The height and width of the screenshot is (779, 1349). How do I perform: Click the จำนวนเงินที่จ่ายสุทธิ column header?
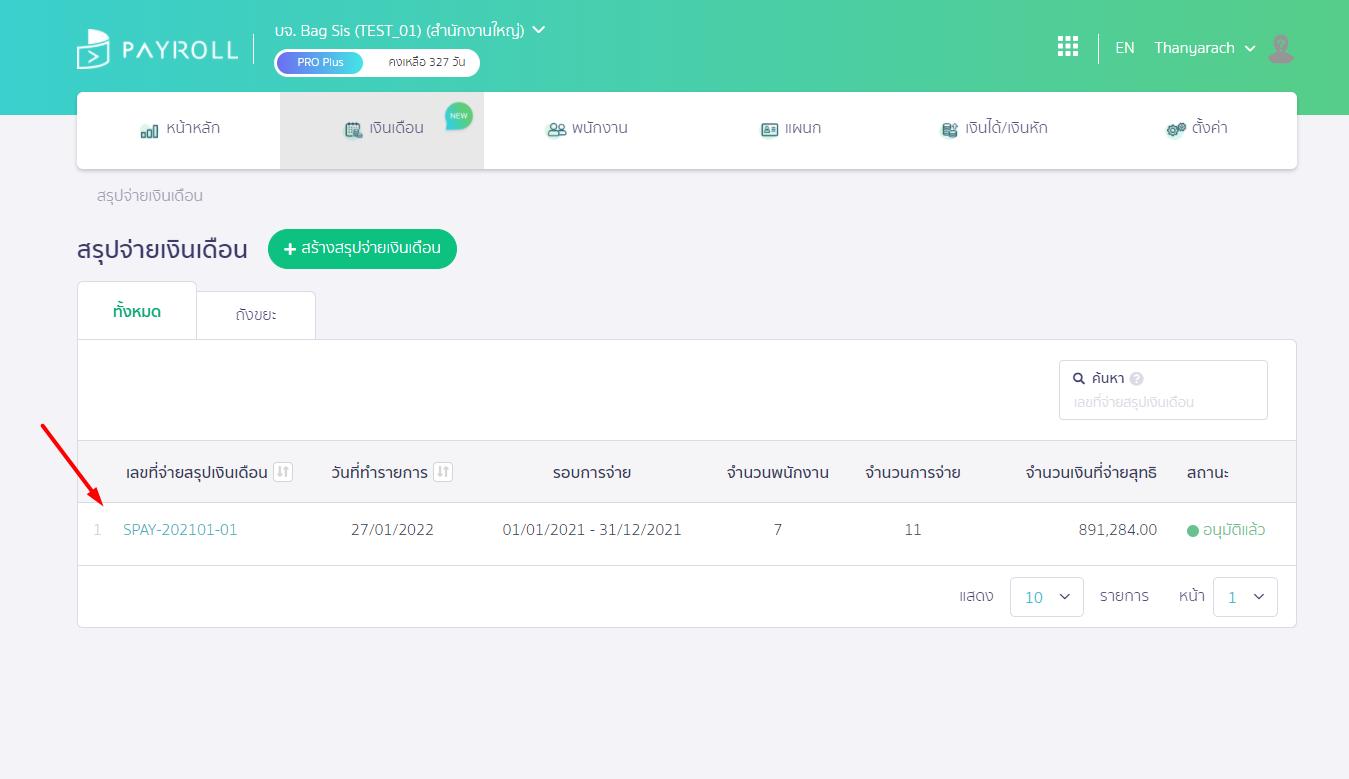coord(1091,472)
